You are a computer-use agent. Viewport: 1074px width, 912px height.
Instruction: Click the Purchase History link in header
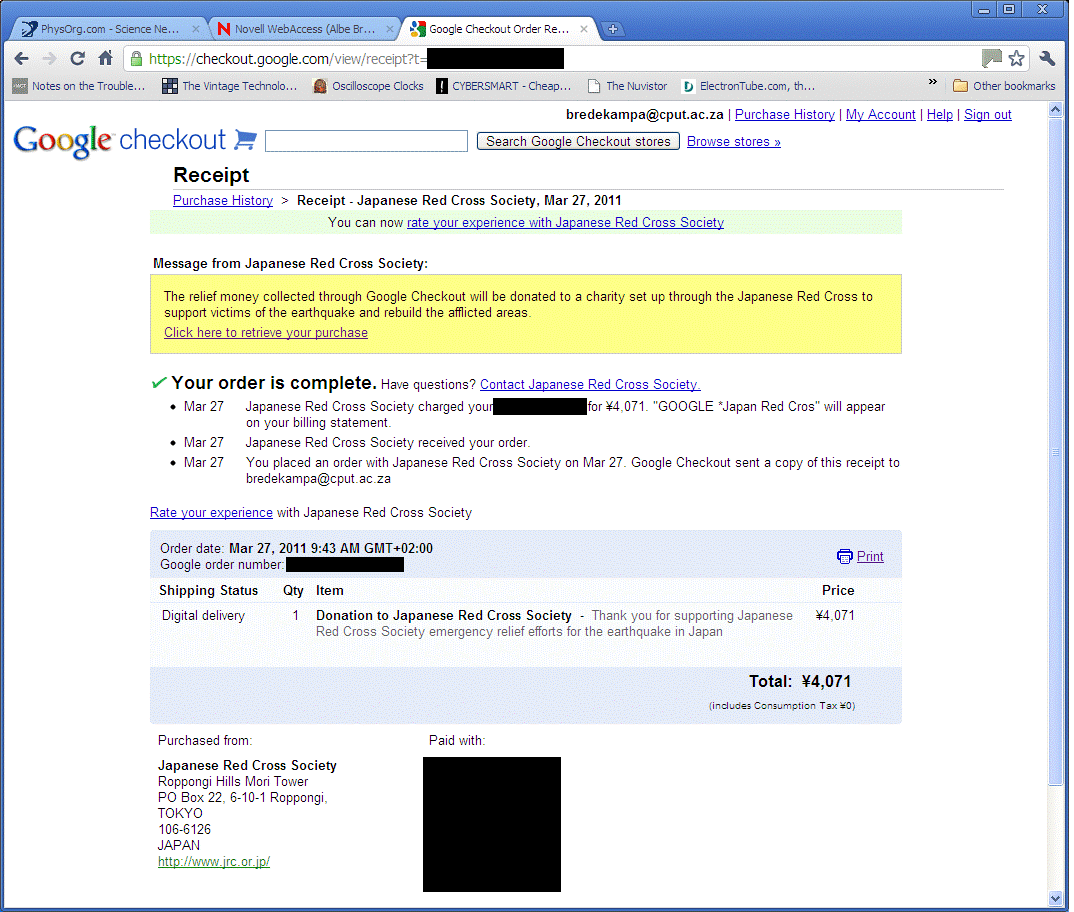point(785,114)
